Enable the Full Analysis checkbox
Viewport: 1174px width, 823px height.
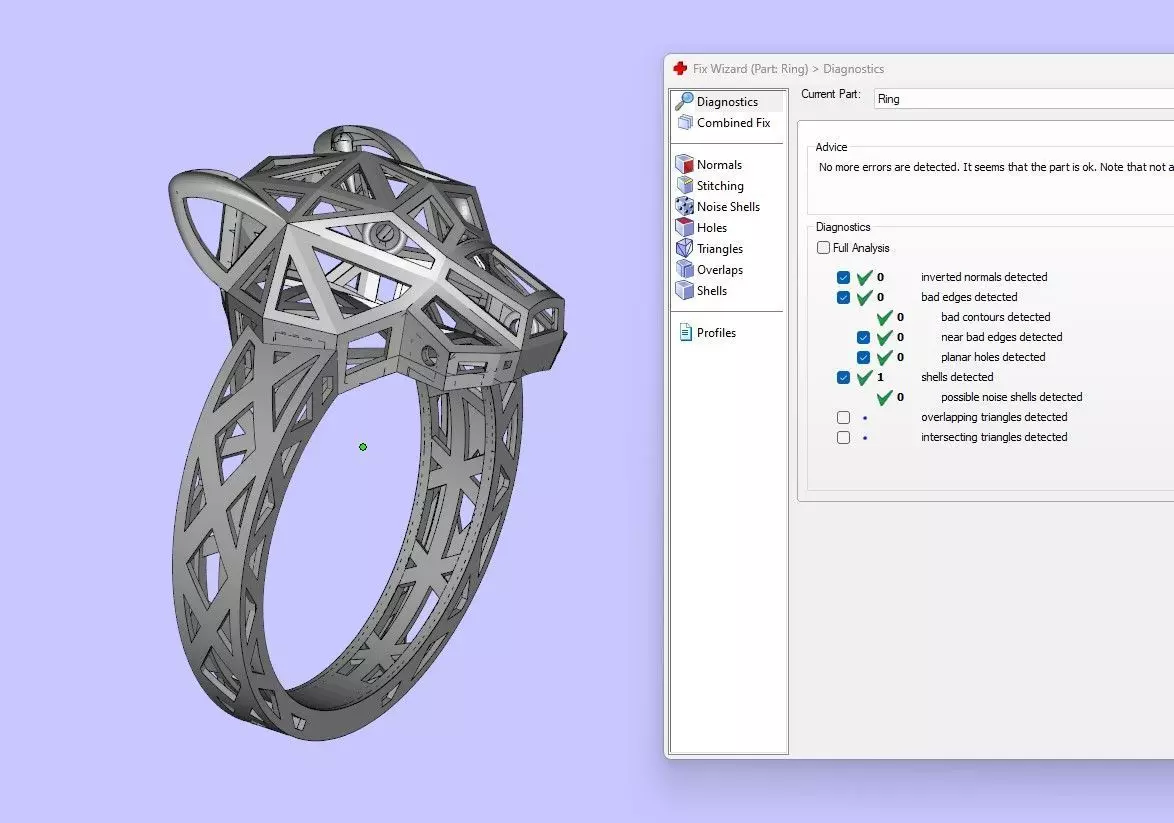824,247
